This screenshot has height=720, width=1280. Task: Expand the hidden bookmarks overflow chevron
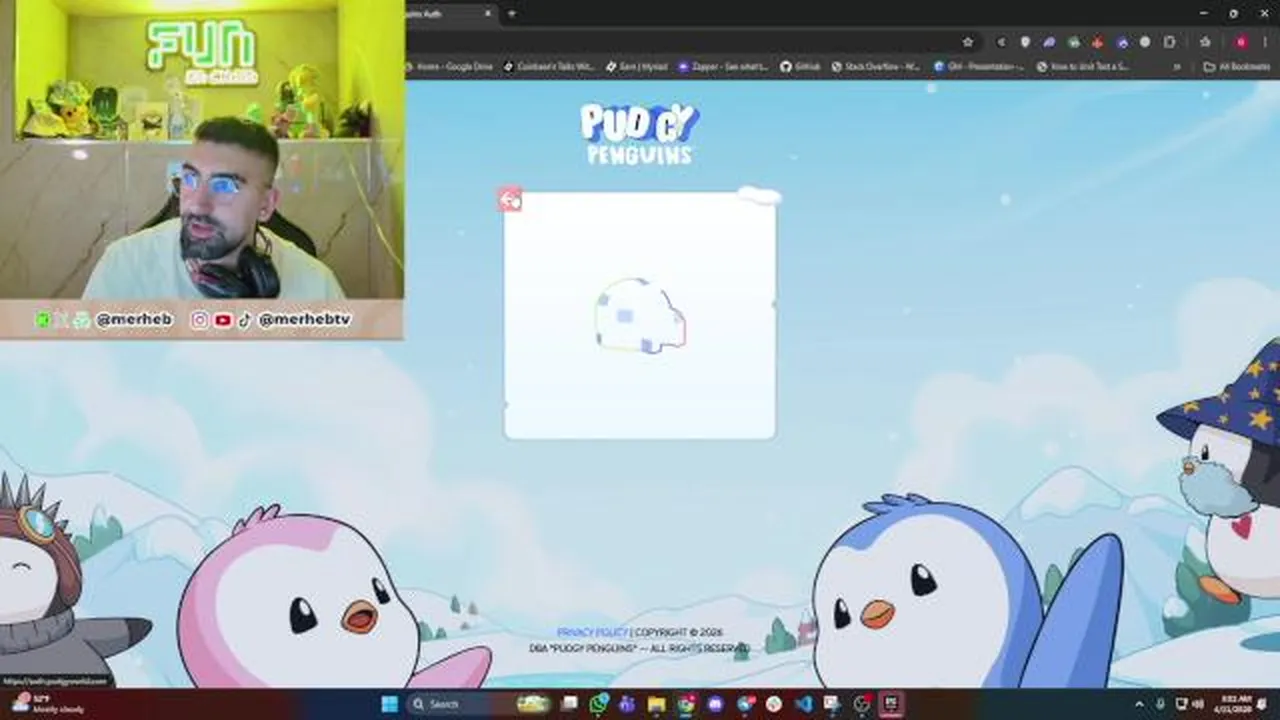coord(1177,67)
